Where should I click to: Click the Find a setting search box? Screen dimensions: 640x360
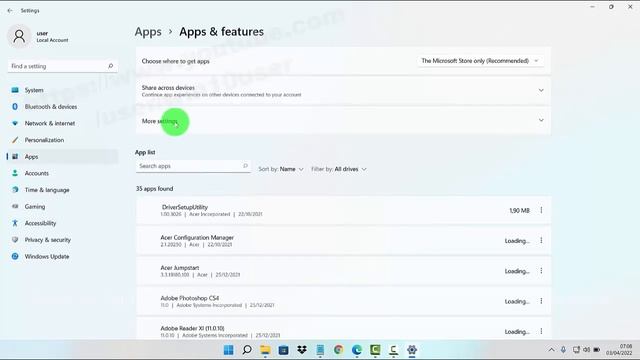point(62,66)
